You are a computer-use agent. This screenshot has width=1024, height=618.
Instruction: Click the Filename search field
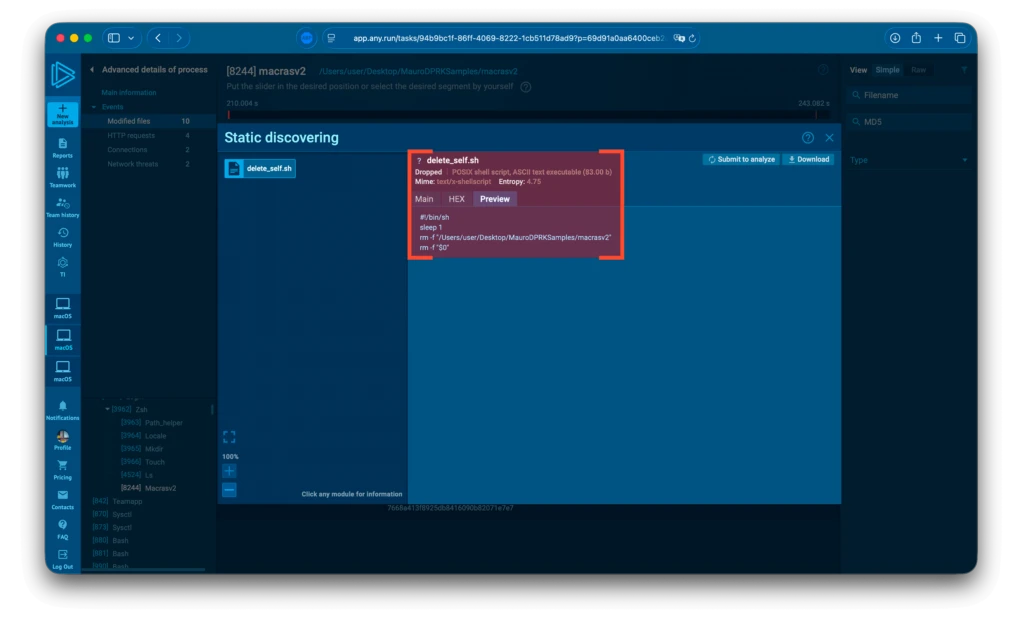tap(908, 95)
